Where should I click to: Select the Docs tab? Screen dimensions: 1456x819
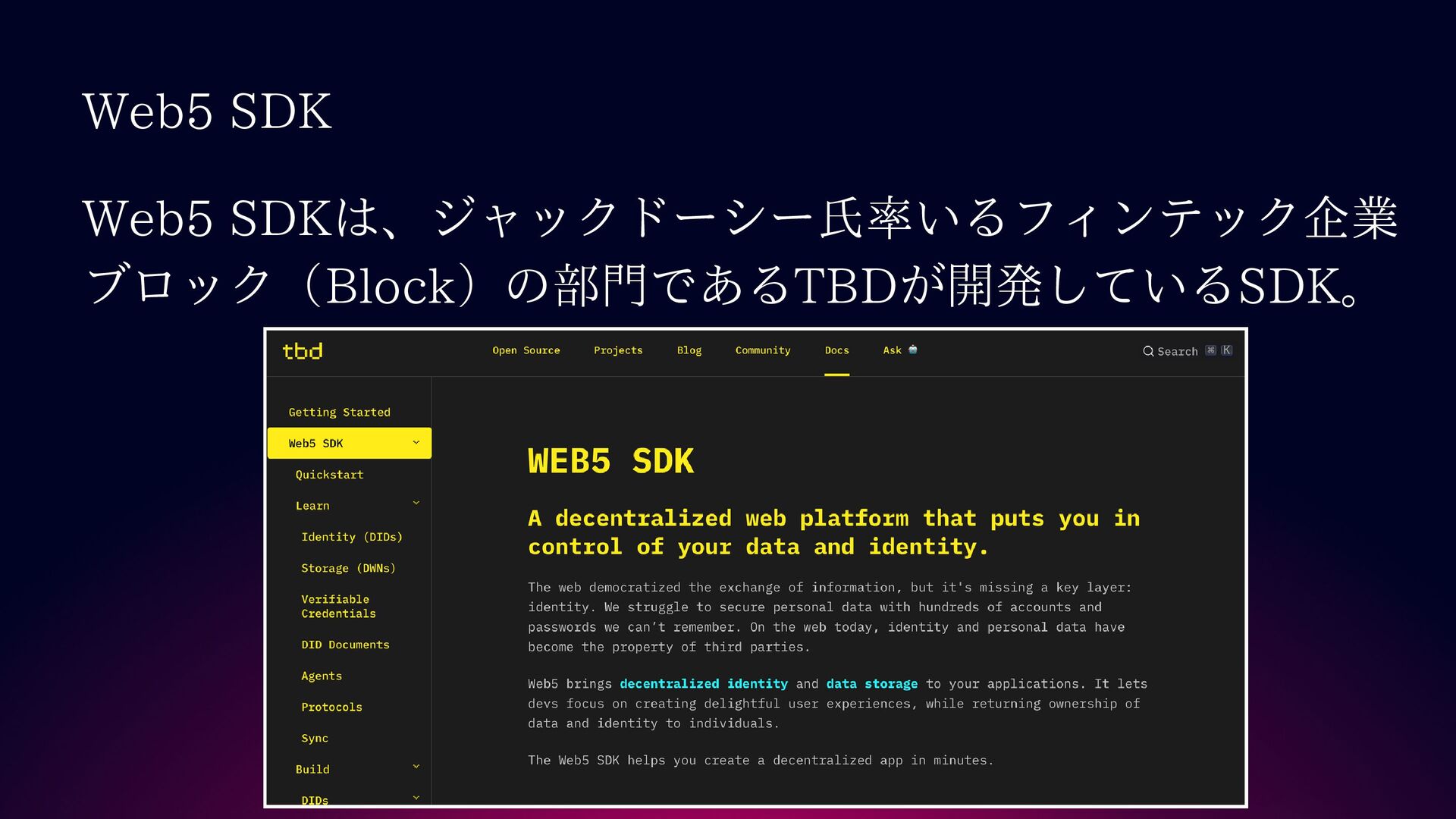[x=837, y=350]
